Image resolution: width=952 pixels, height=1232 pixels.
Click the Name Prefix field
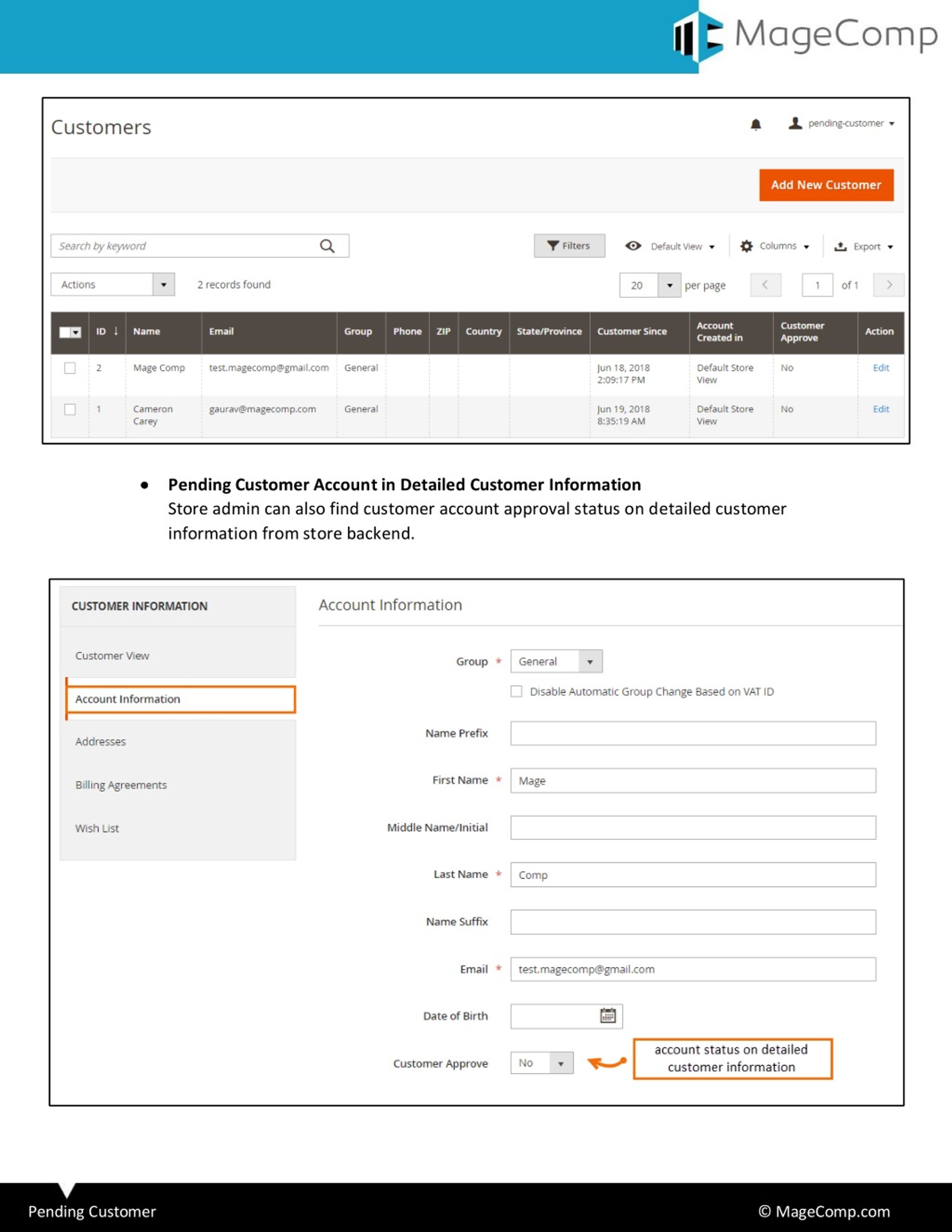[693, 733]
